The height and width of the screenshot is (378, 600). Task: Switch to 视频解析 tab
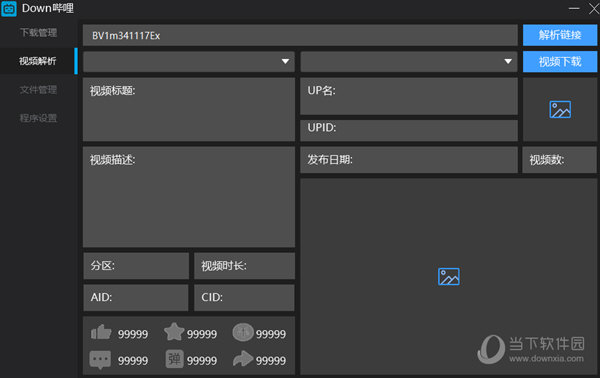[38, 61]
